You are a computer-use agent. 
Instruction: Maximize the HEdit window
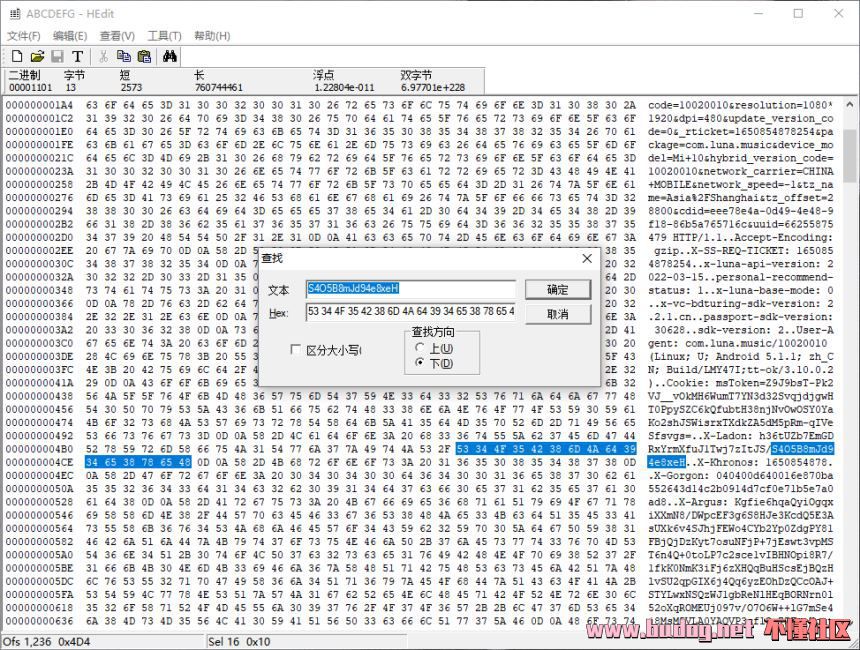click(x=799, y=14)
